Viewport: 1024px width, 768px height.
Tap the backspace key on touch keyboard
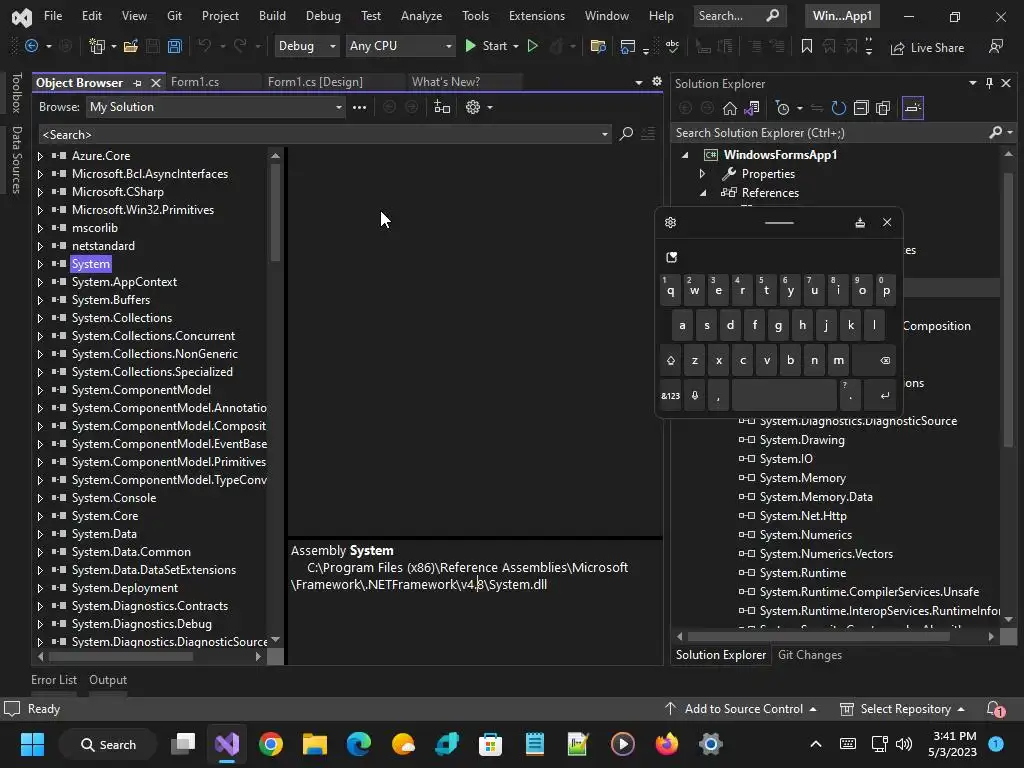pyautogui.click(x=876, y=360)
